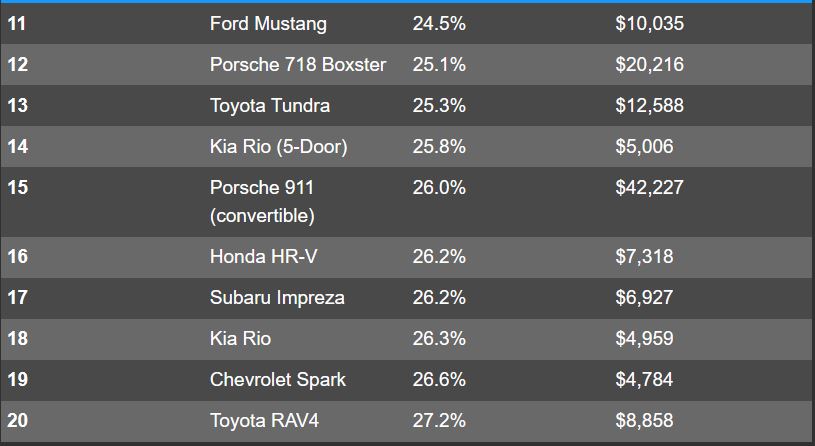Select the Chevrolet Spark model name
815x446 pixels.
[x=278, y=380]
